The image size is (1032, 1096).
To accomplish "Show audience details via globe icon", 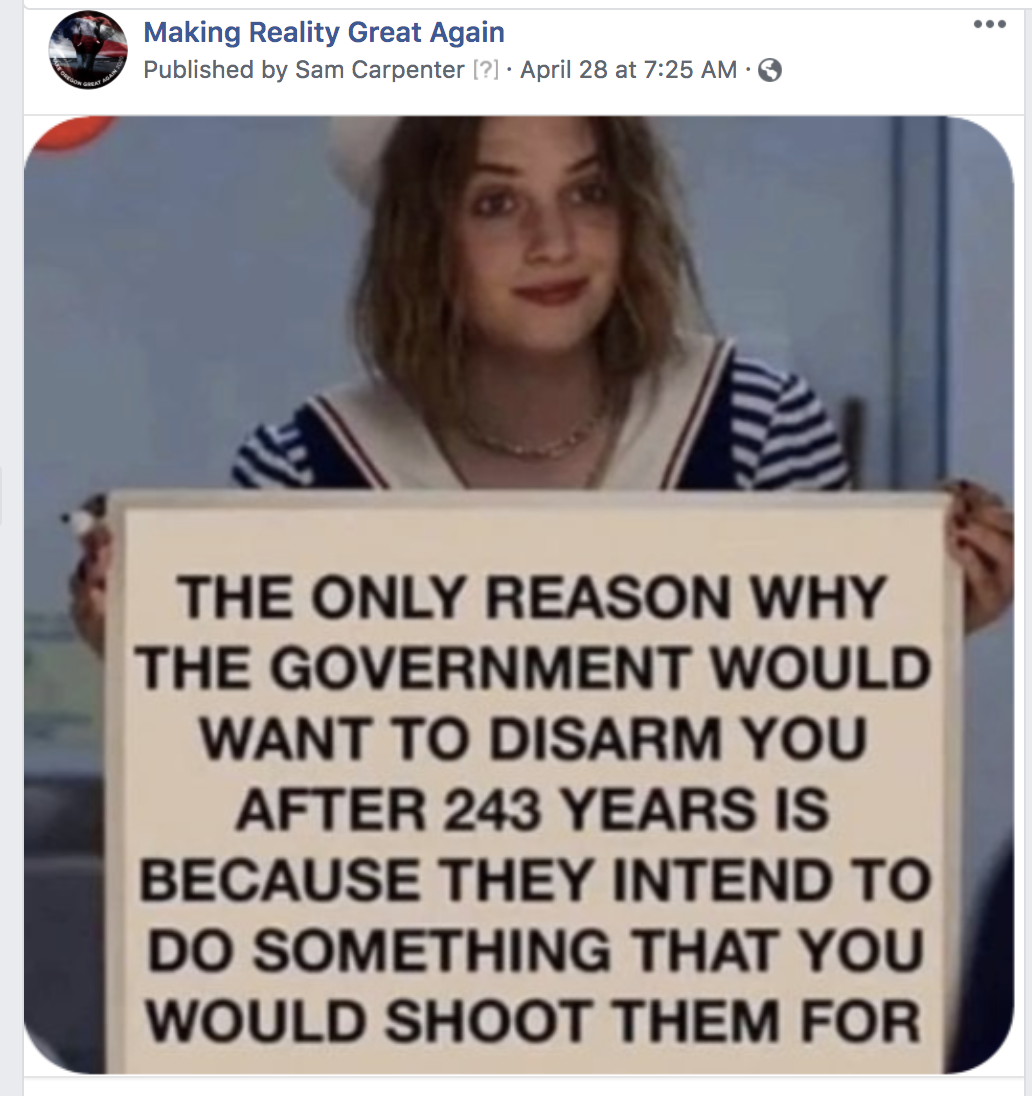I will [770, 70].
